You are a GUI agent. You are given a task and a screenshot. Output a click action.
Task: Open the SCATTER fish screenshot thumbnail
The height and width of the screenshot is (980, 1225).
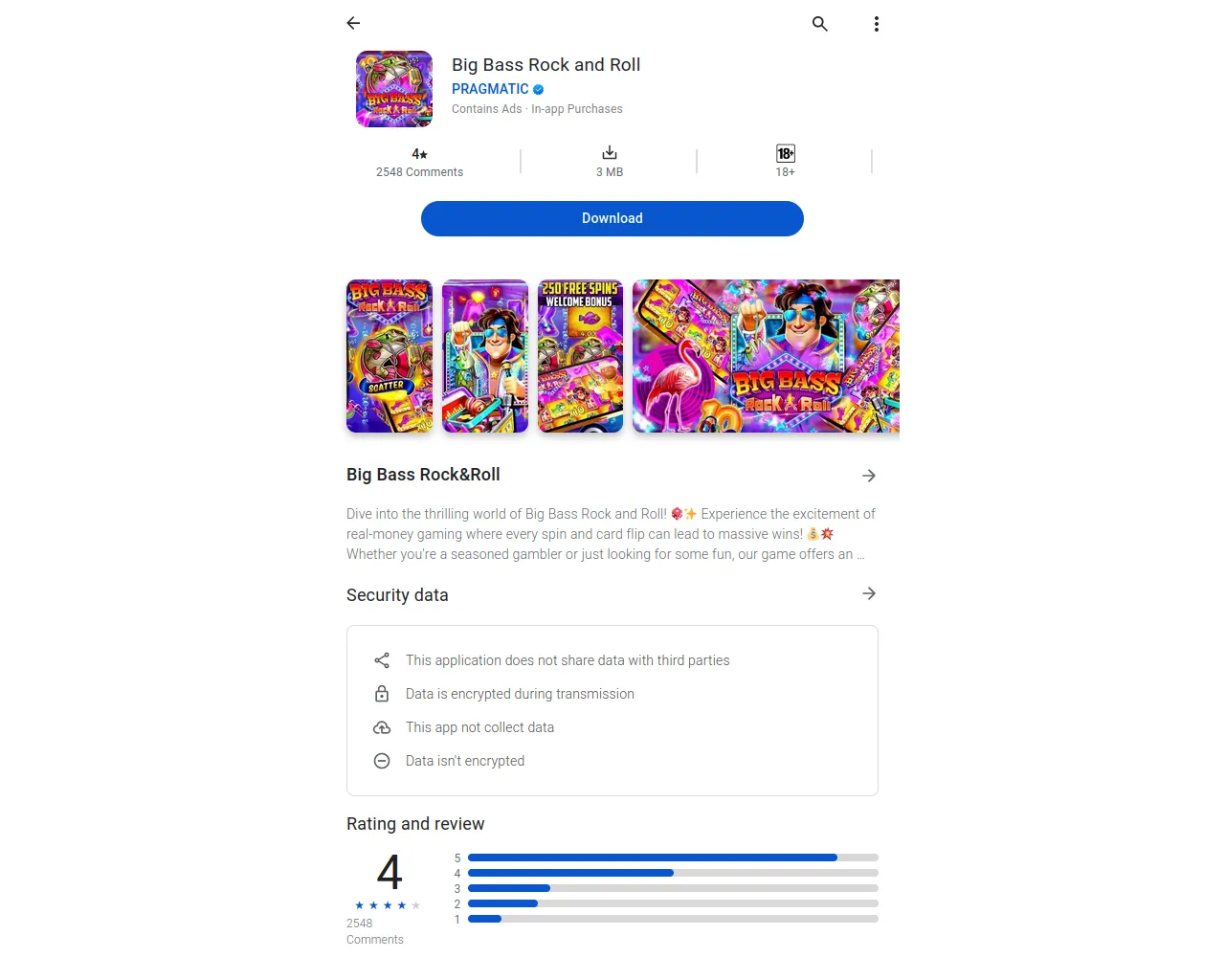(x=390, y=356)
